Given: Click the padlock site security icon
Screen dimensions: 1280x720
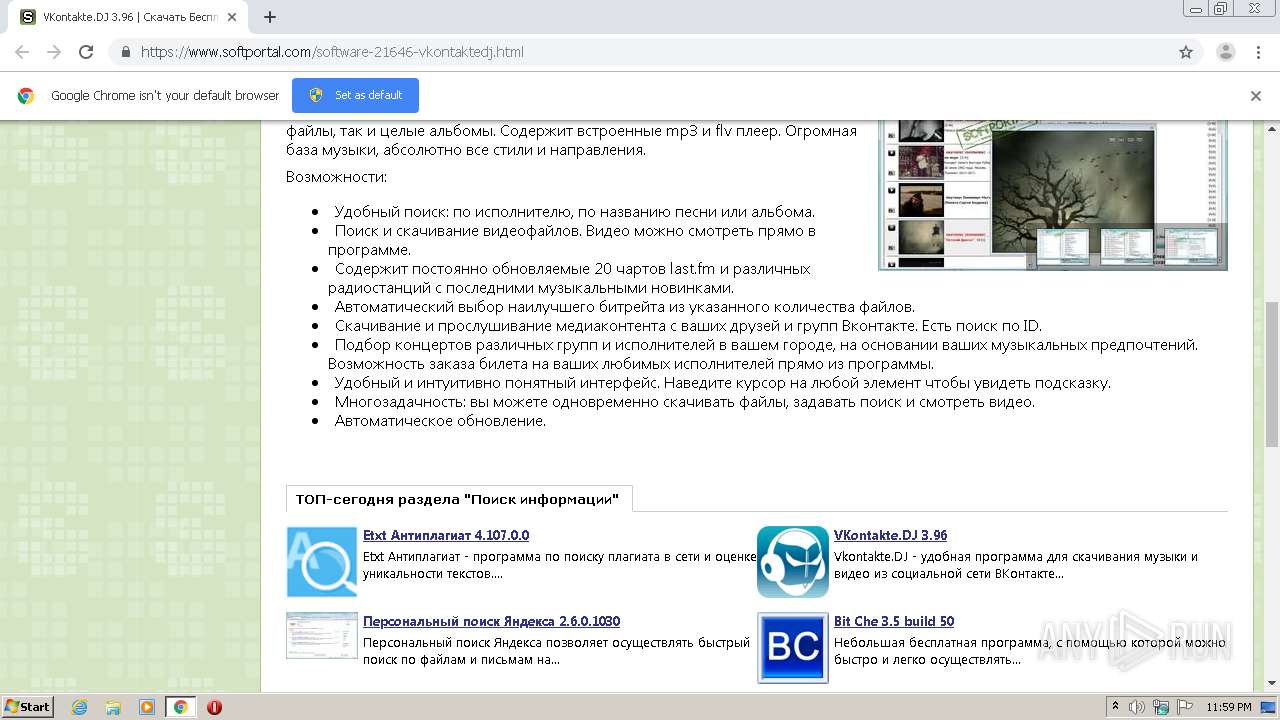Looking at the screenshot, I should tap(125, 52).
